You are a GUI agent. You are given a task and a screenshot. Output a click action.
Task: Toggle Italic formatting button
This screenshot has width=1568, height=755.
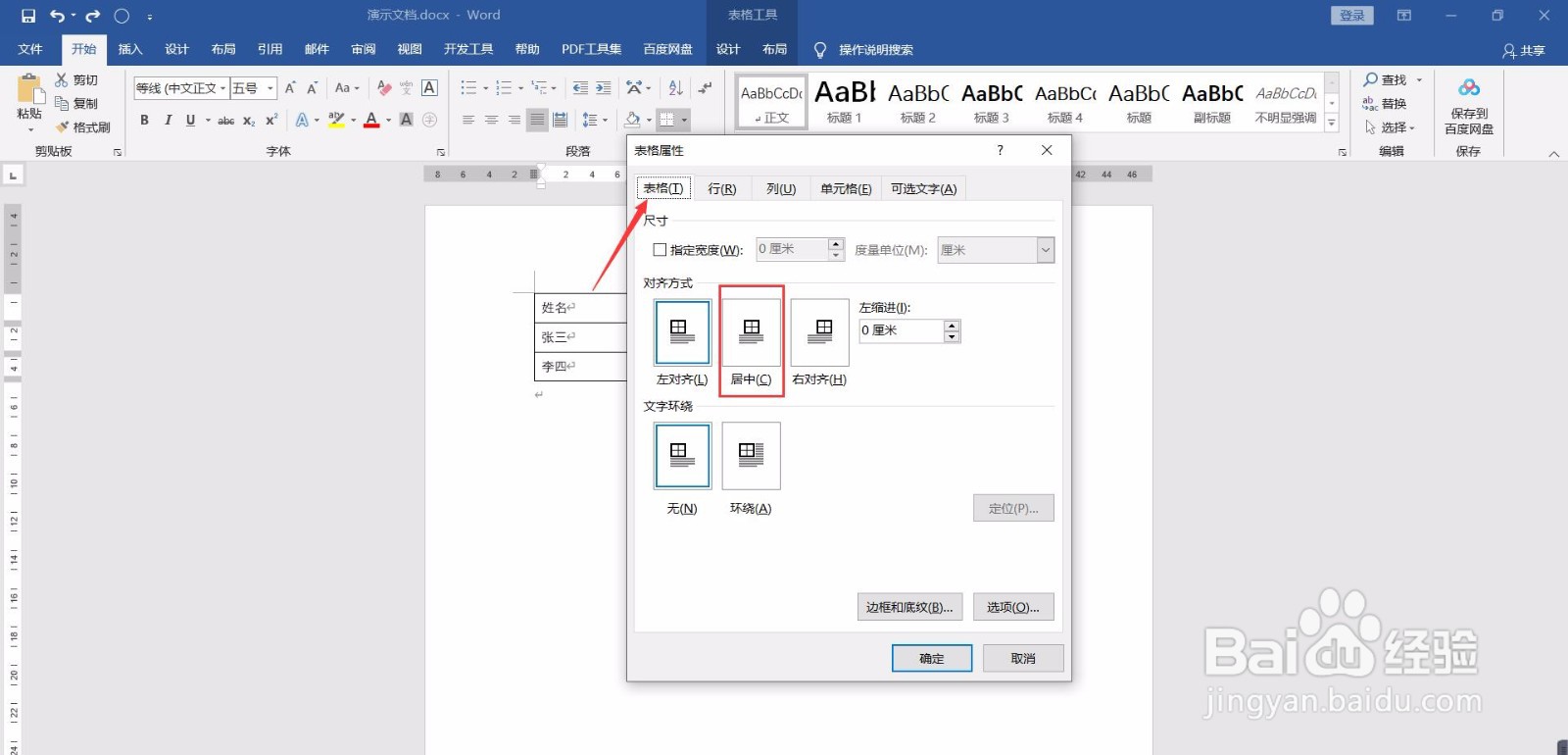168,120
